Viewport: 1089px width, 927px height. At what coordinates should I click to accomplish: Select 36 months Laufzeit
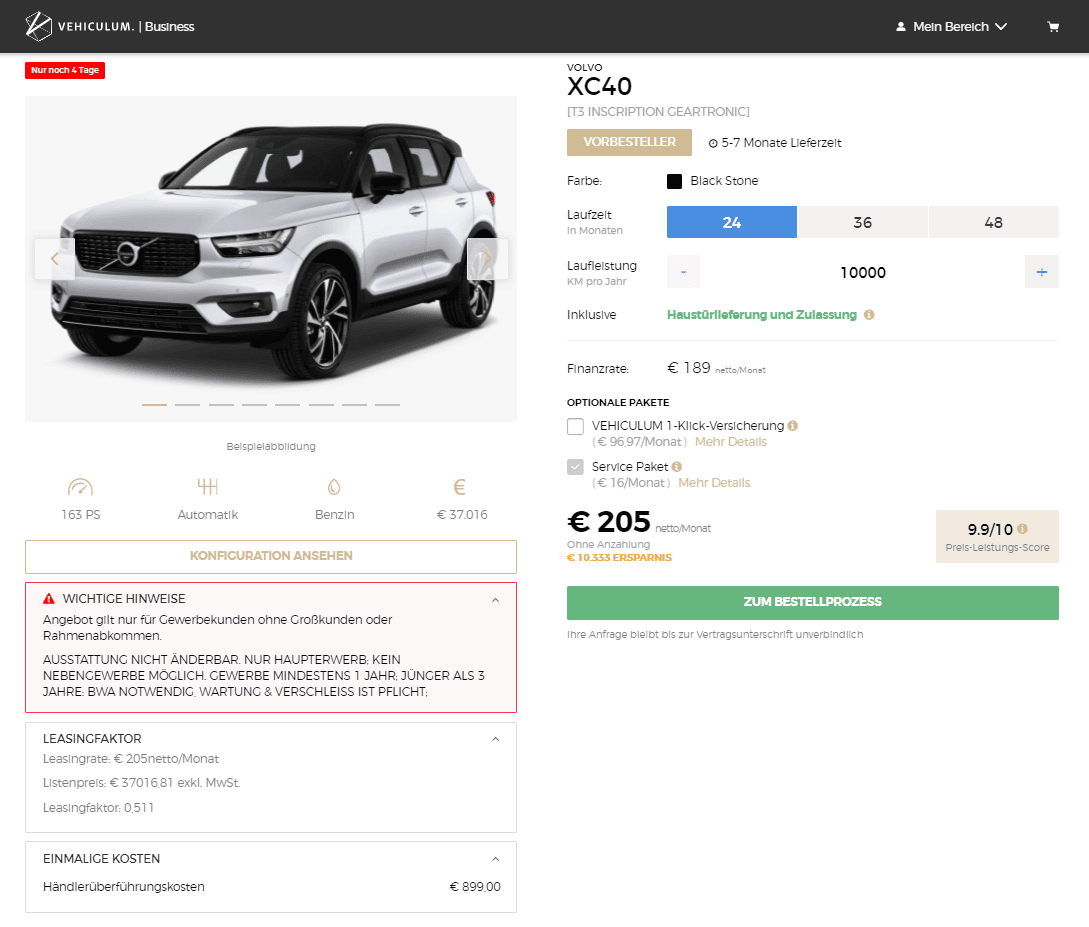coord(863,222)
